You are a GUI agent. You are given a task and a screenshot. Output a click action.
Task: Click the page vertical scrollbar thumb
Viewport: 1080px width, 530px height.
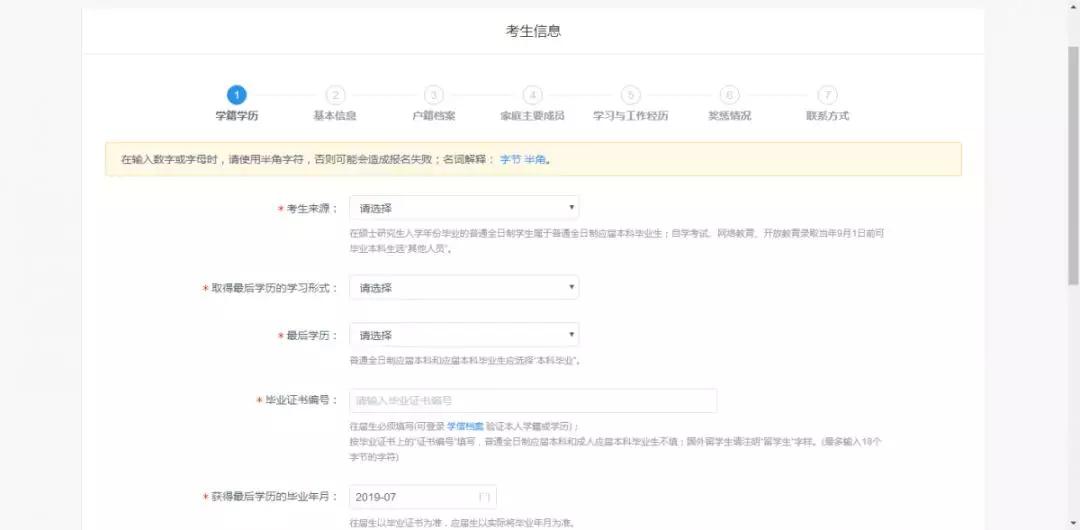click(x=1073, y=165)
